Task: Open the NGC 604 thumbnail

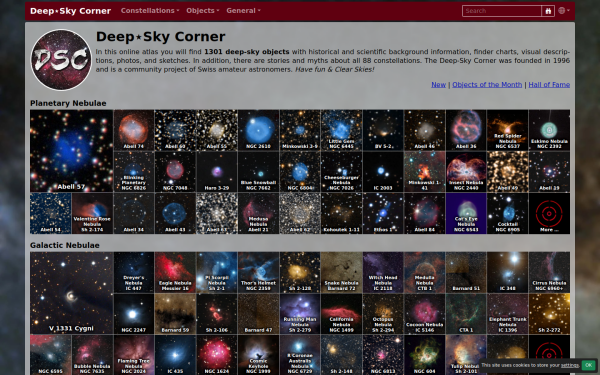Action: (x=424, y=355)
